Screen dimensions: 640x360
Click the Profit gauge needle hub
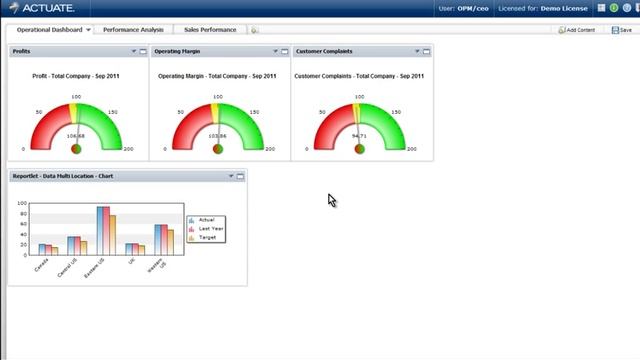[76, 149]
